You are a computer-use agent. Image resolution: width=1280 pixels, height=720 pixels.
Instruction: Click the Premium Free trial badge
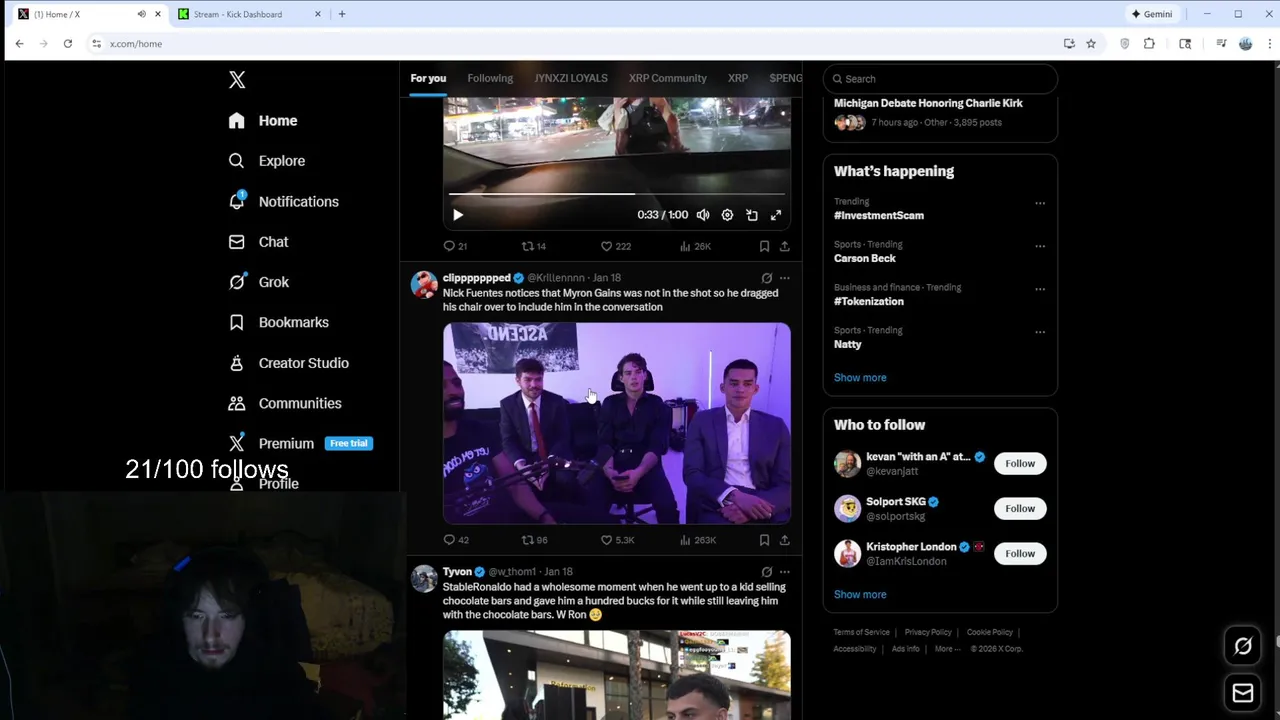pyautogui.click(x=349, y=443)
